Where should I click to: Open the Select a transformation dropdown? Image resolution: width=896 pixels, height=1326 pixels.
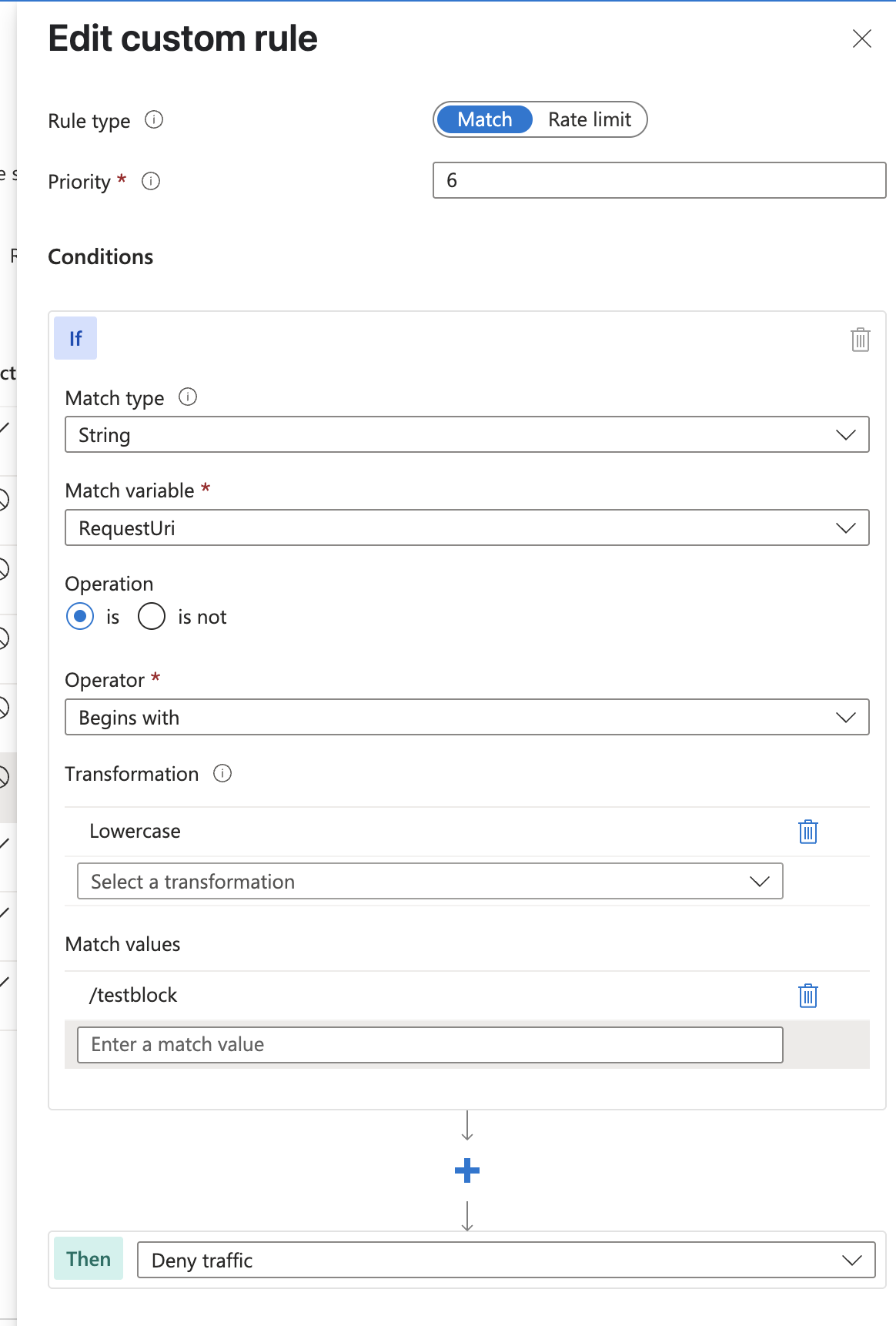pyautogui.click(x=430, y=882)
